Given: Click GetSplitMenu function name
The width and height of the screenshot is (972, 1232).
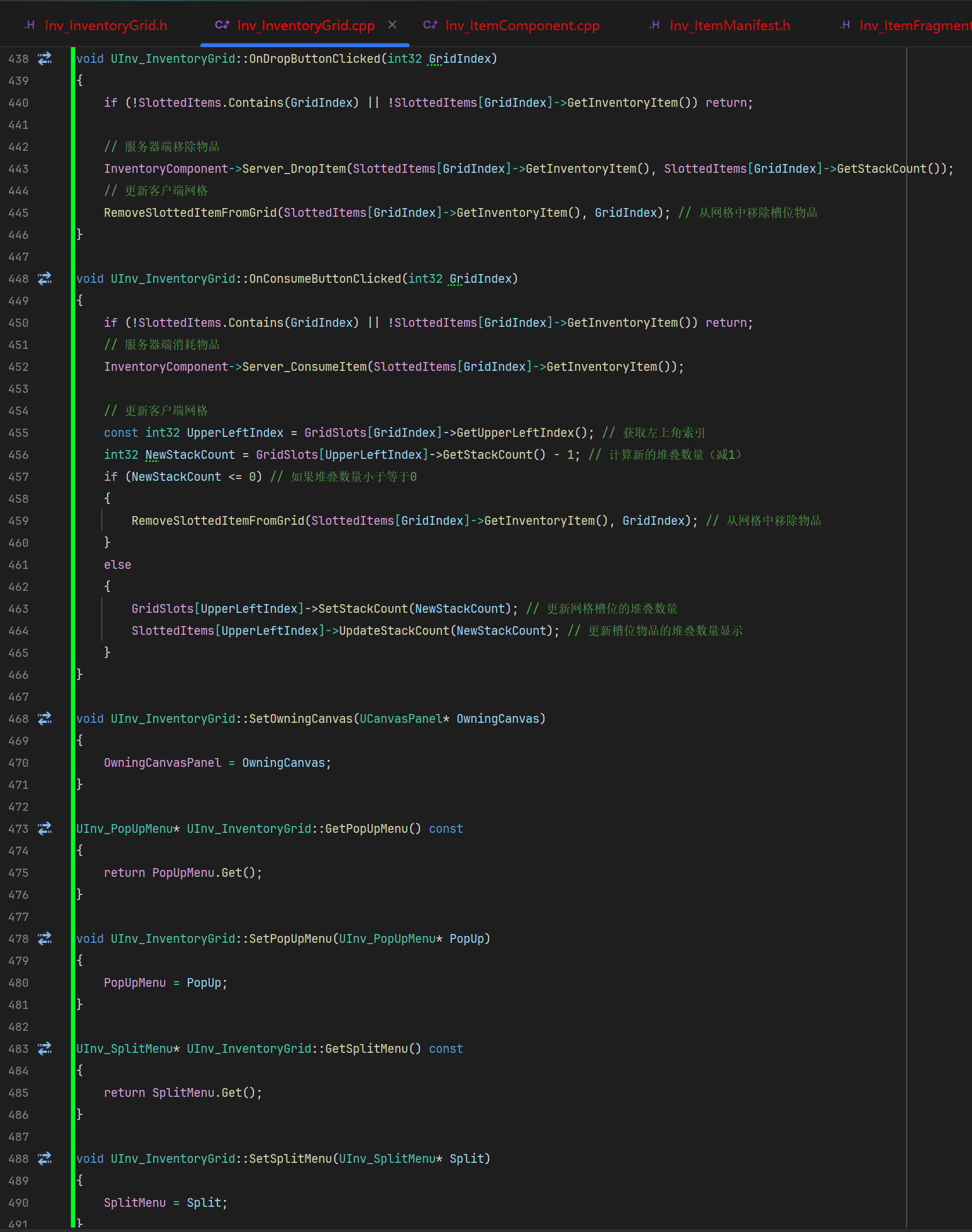Looking at the screenshot, I should (x=367, y=1048).
